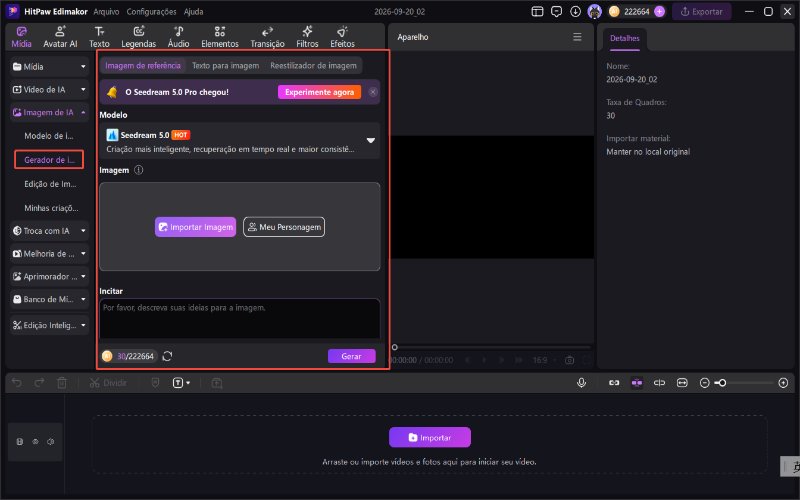Image resolution: width=800 pixels, height=500 pixels.
Task: Click the preview playback progress handle
Action: [x=394, y=347]
